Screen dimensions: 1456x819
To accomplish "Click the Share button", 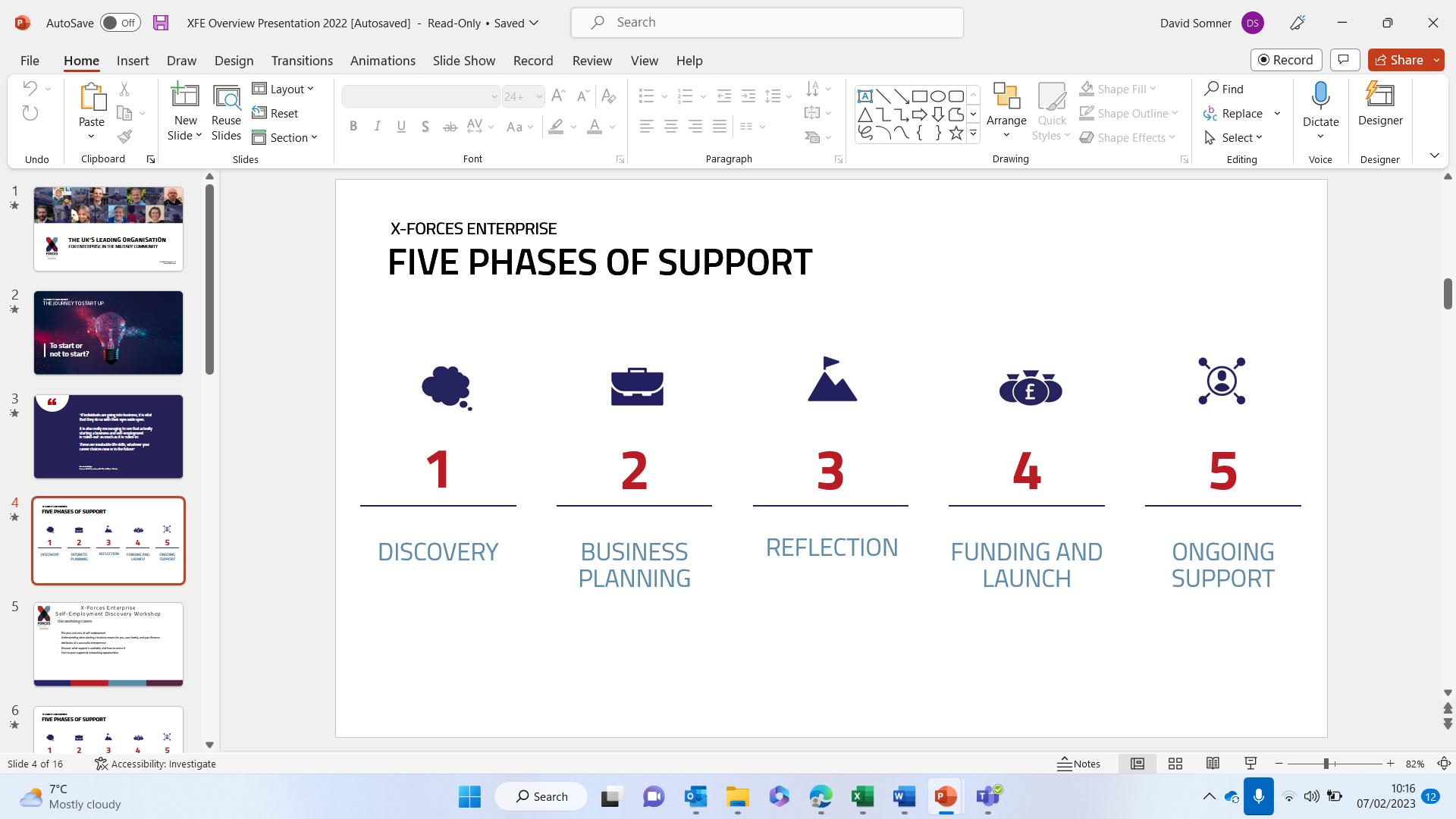I will 1398,60.
